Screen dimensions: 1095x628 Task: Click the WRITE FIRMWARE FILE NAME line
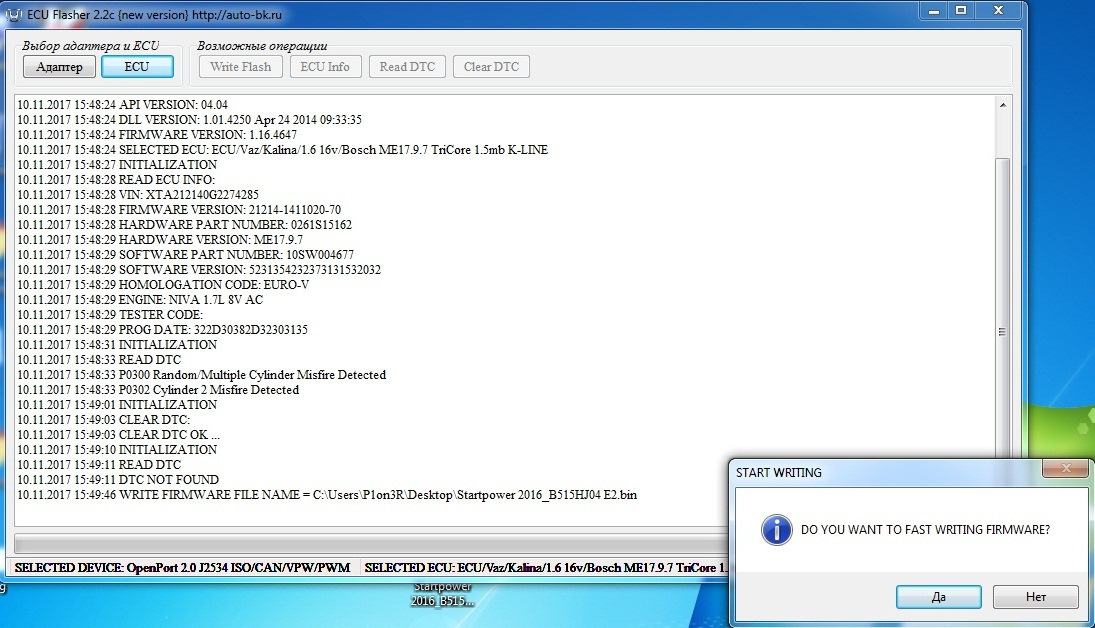(327, 495)
